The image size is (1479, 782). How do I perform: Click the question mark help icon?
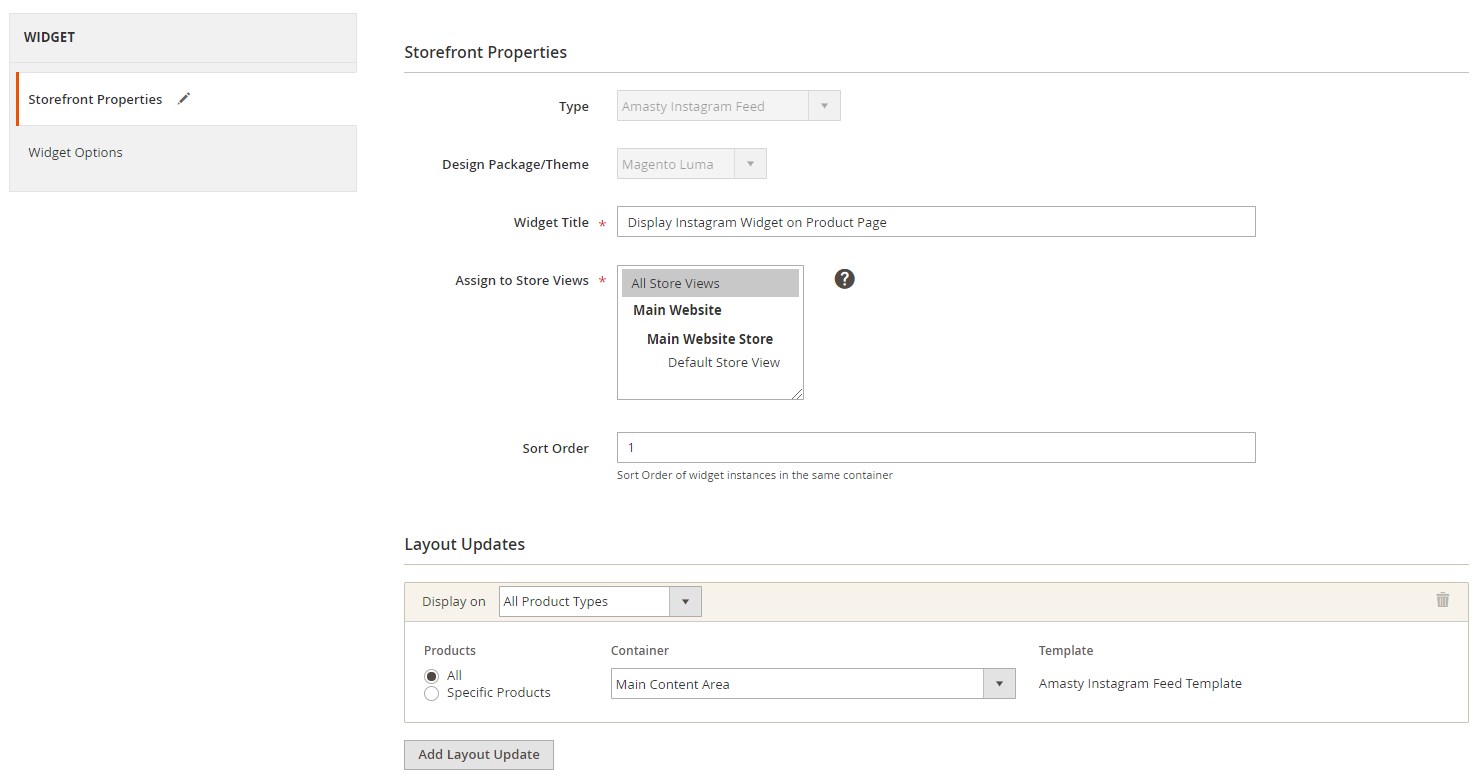click(x=845, y=280)
